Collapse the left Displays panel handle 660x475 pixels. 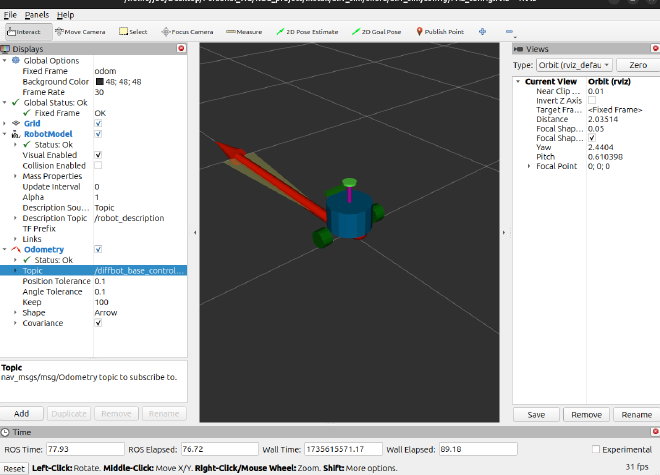pos(195,232)
